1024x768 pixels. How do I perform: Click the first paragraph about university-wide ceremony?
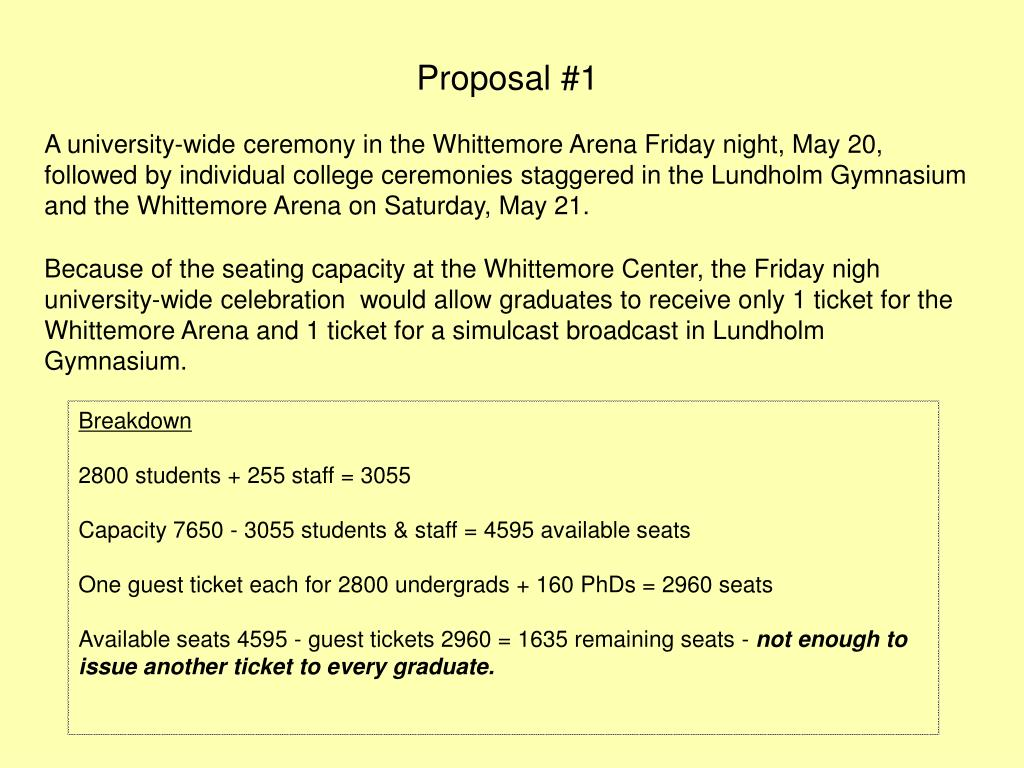(x=505, y=175)
